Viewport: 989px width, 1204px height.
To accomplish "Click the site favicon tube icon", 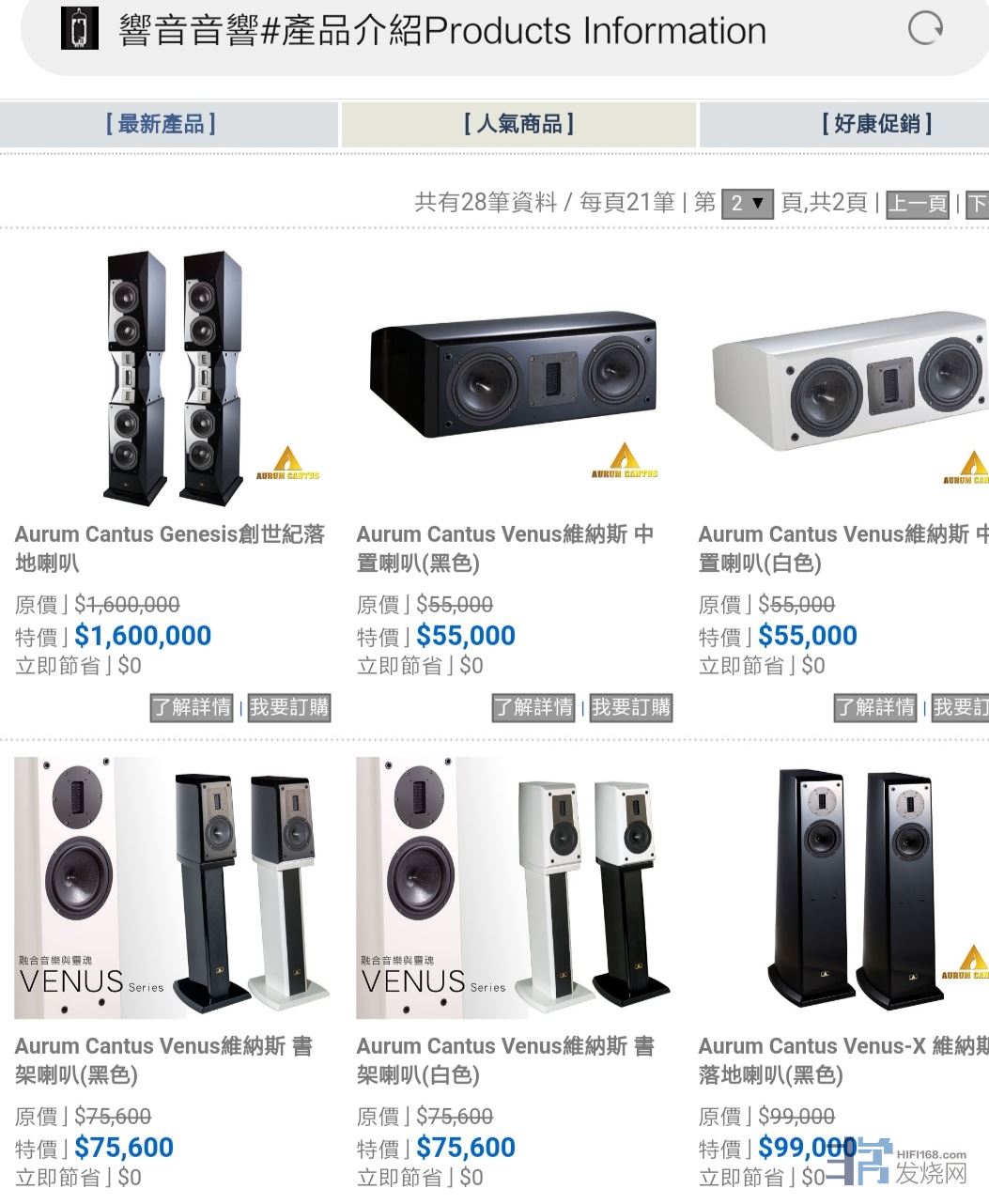I will (x=80, y=28).
